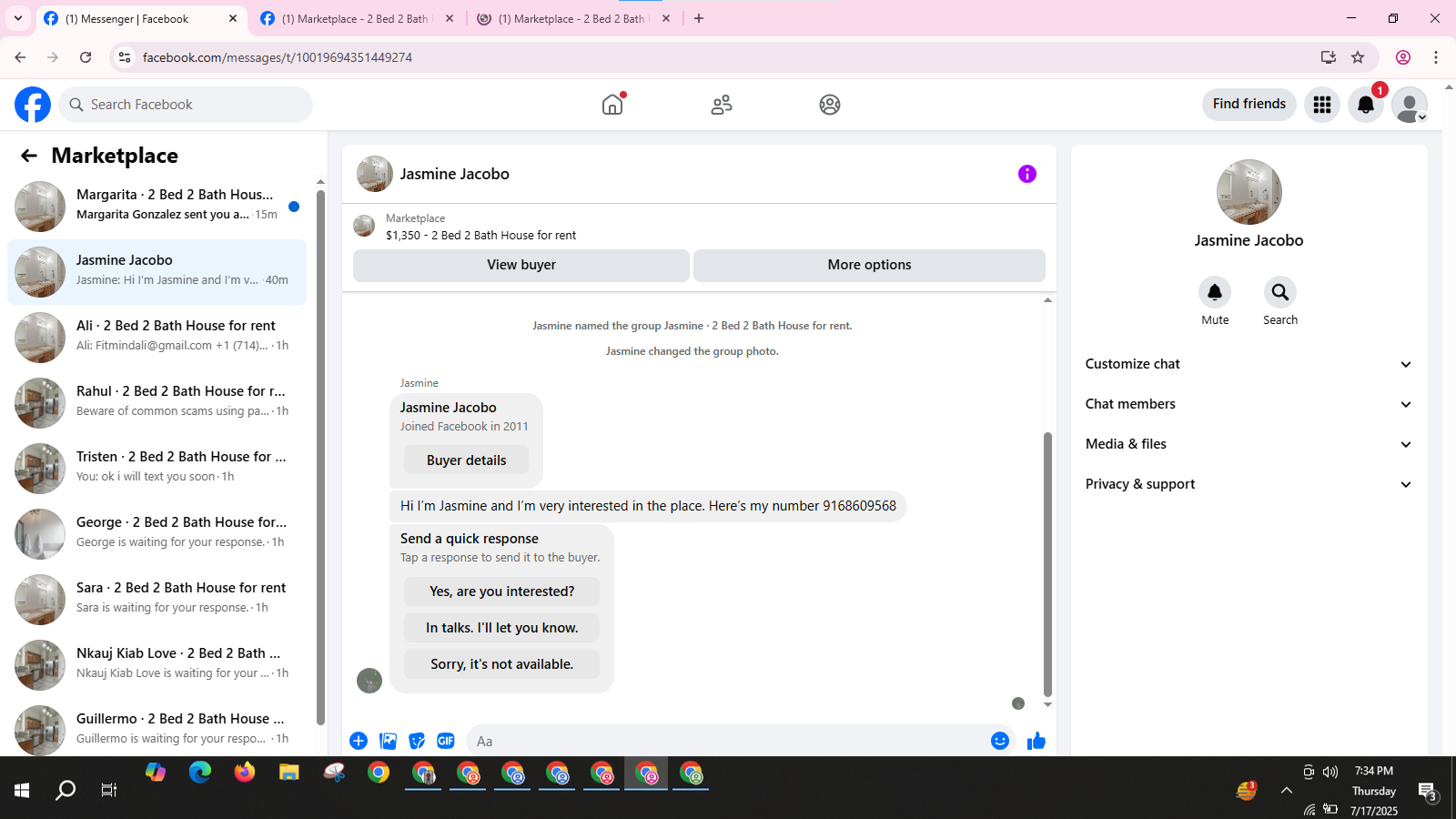Viewport: 1456px width, 819px height.
Task: Send quick response "Yes, are you interested?"
Action: click(x=501, y=591)
